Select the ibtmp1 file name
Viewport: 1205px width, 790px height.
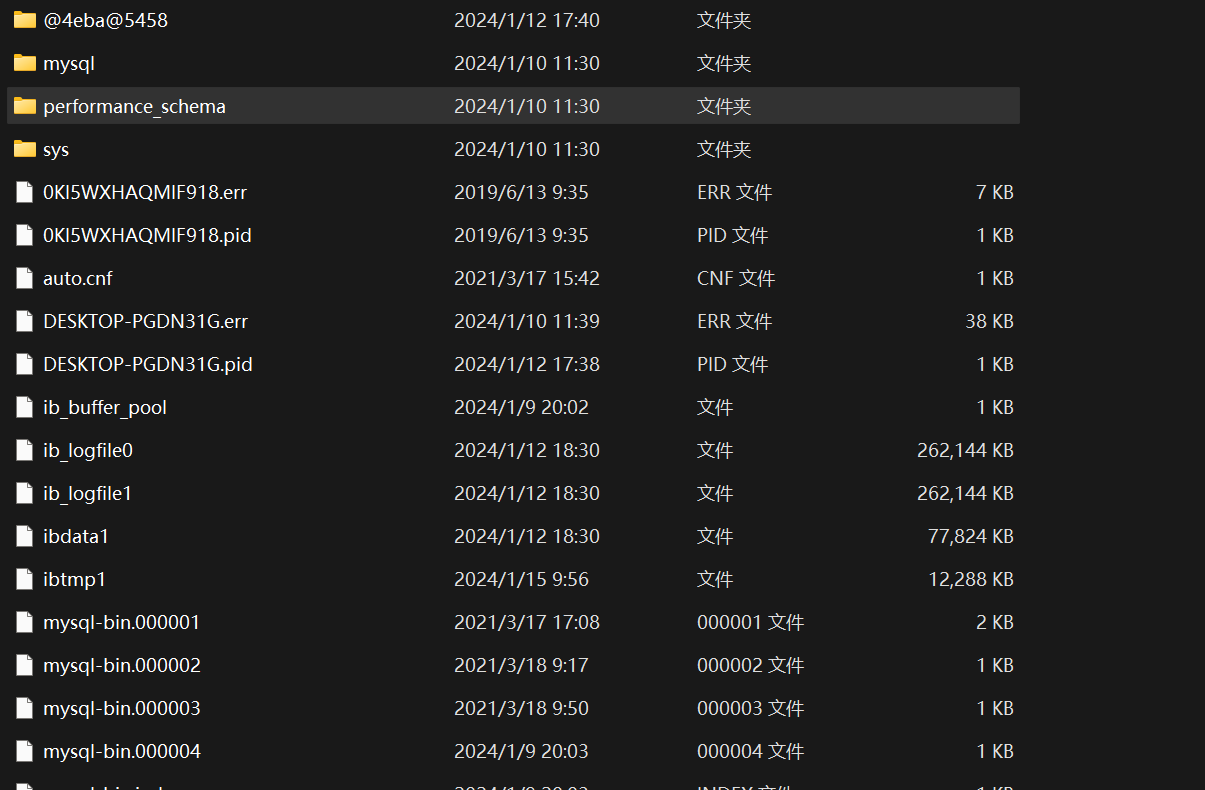pyautogui.click(x=74, y=580)
